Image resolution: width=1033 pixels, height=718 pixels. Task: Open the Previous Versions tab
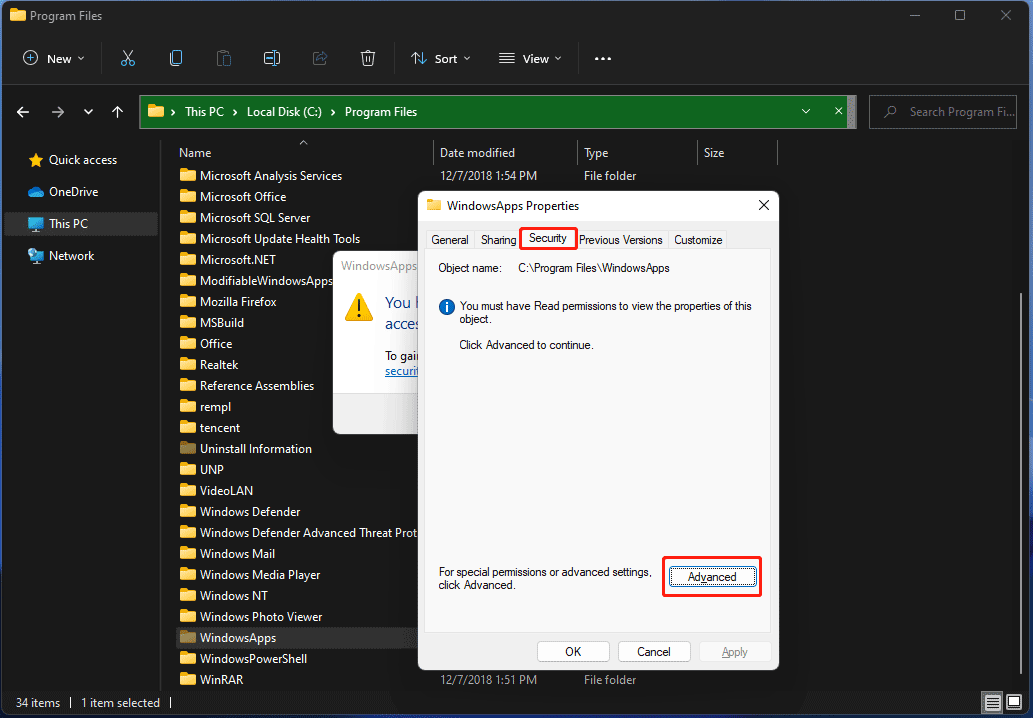click(620, 240)
